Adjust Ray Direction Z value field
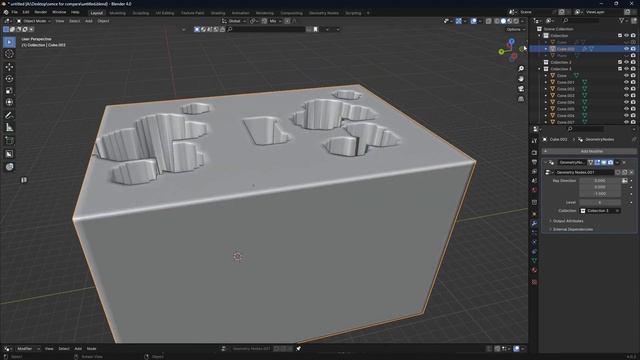 pos(600,194)
